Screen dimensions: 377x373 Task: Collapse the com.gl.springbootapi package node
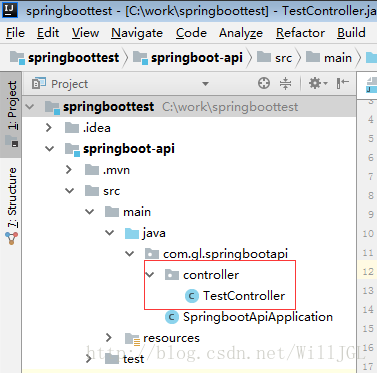(130, 254)
